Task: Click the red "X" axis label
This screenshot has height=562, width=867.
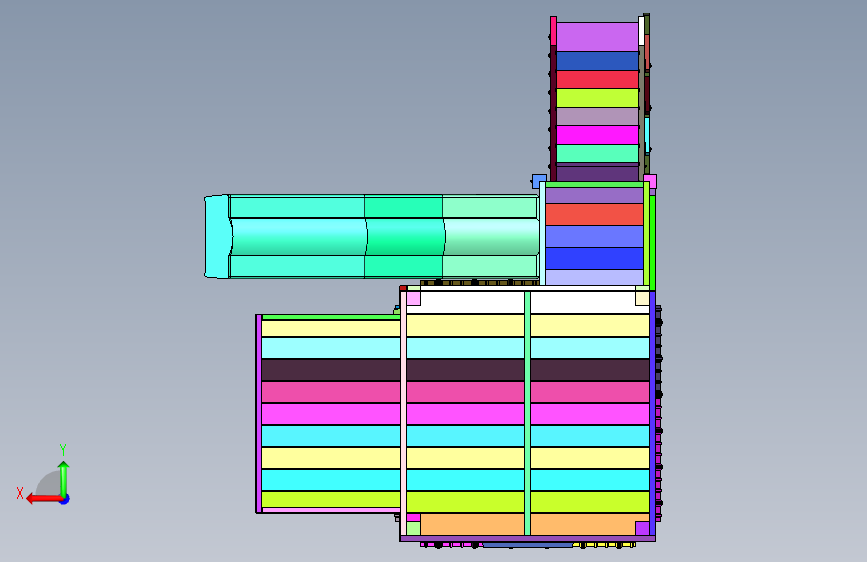Action: click(20, 493)
